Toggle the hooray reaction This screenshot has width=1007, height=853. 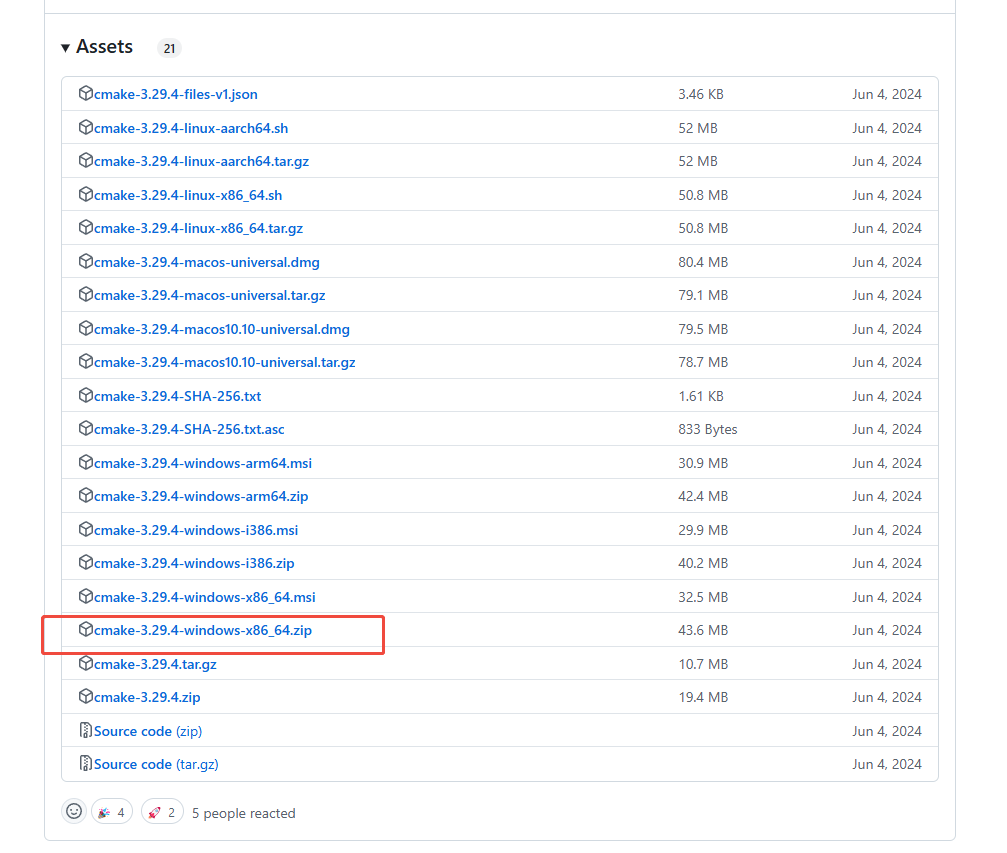click(111, 811)
